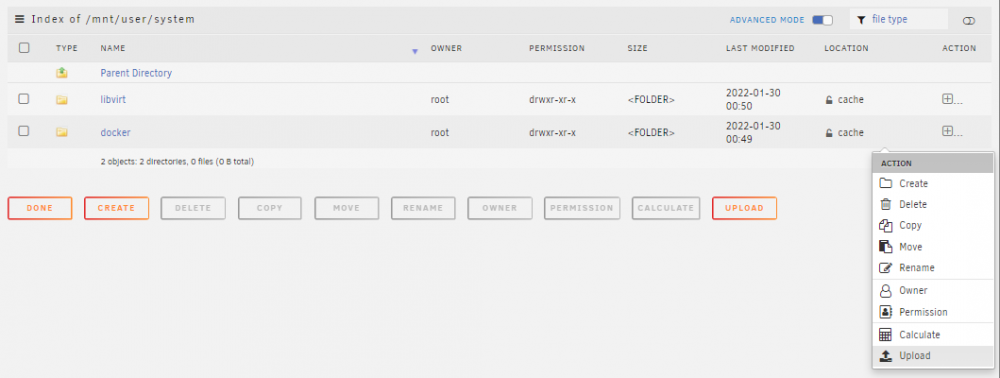Click the MOVE button
1000x378 pixels.
pyautogui.click(x=346, y=208)
